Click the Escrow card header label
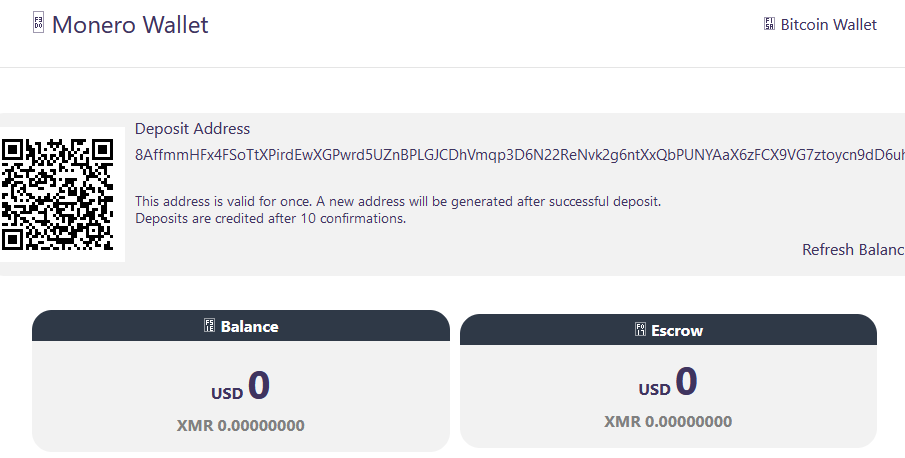905x458 pixels. [x=677, y=330]
